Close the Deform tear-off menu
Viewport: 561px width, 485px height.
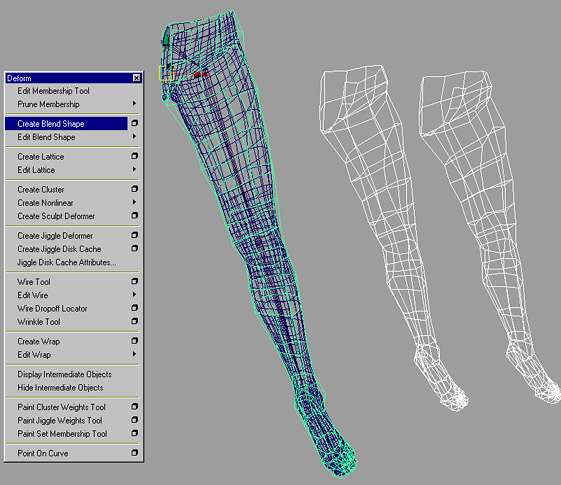pyautogui.click(x=136, y=78)
